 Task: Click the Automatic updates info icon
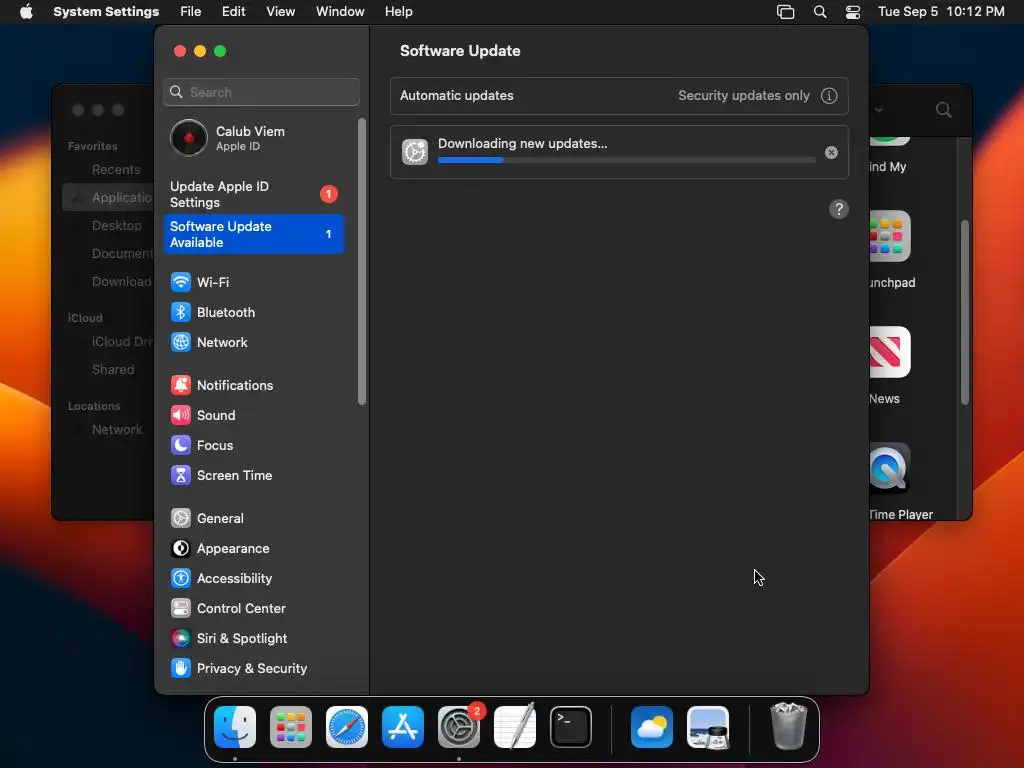tap(829, 95)
